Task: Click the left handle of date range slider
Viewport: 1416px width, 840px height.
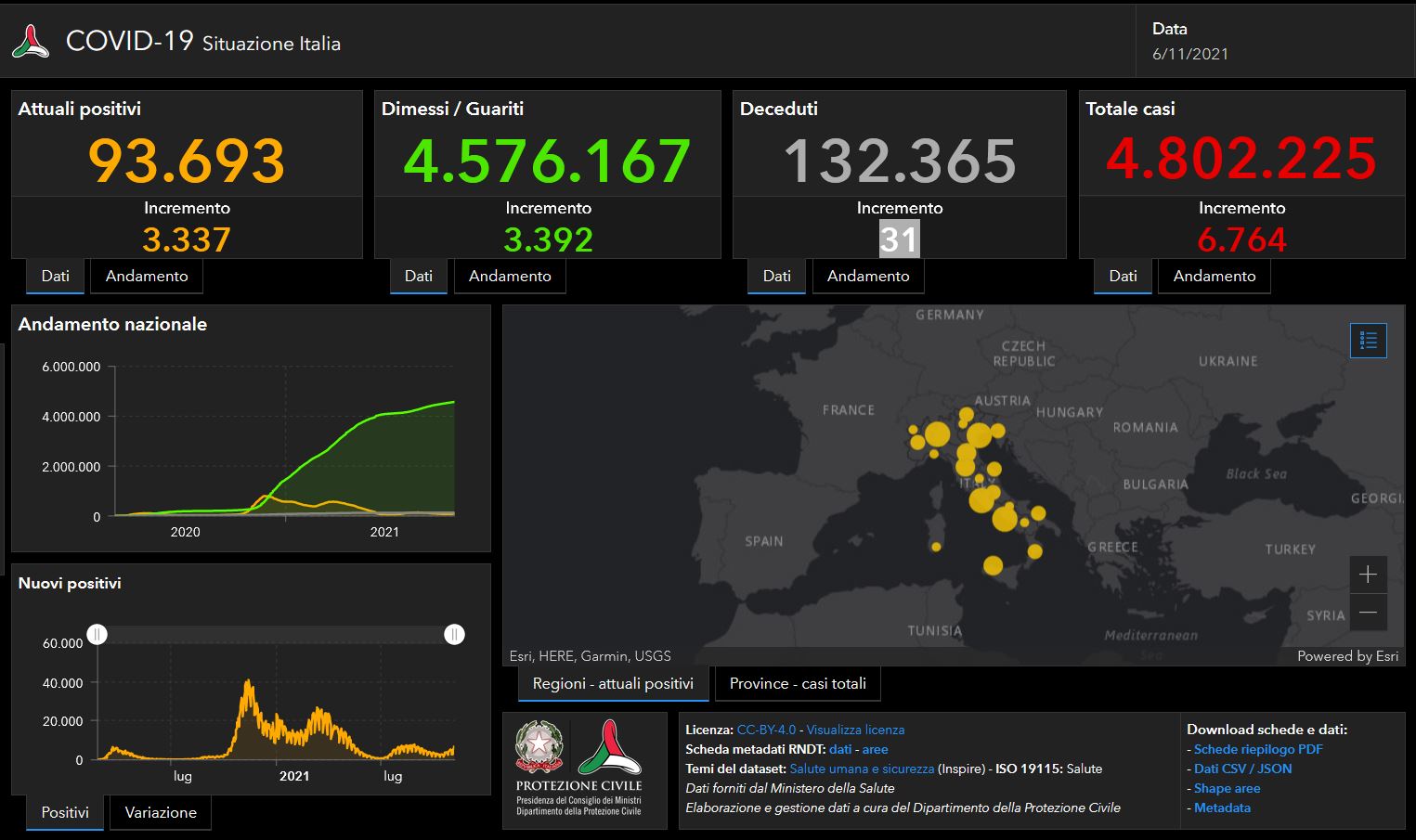Action: point(97,635)
